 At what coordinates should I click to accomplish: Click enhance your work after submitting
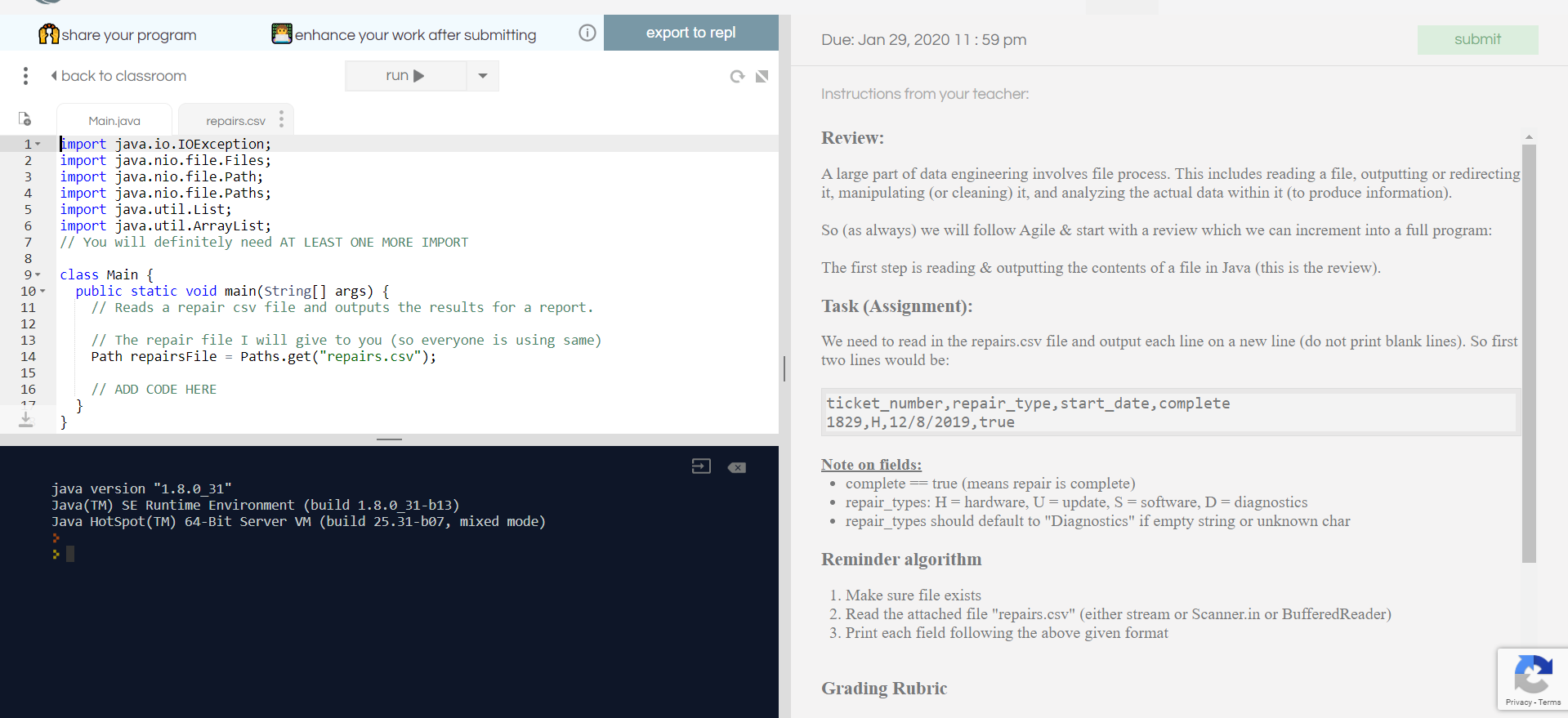pyautogui.click(x=415, y=35)
